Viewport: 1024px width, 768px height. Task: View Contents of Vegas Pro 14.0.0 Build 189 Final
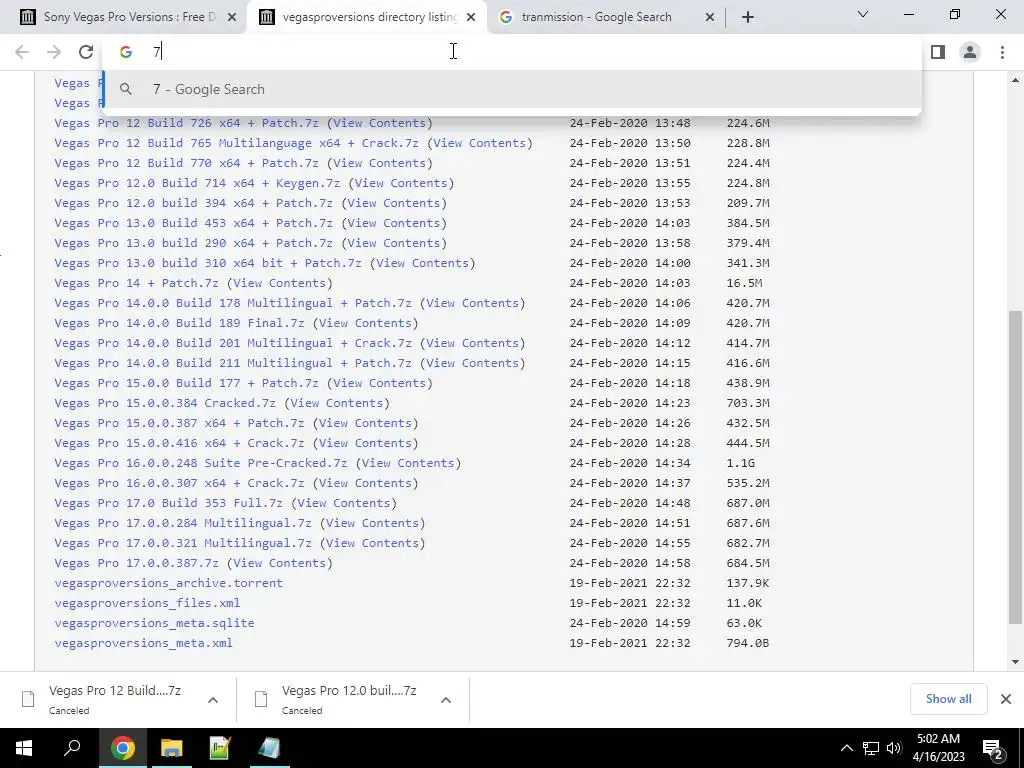[x=365, y=323]
